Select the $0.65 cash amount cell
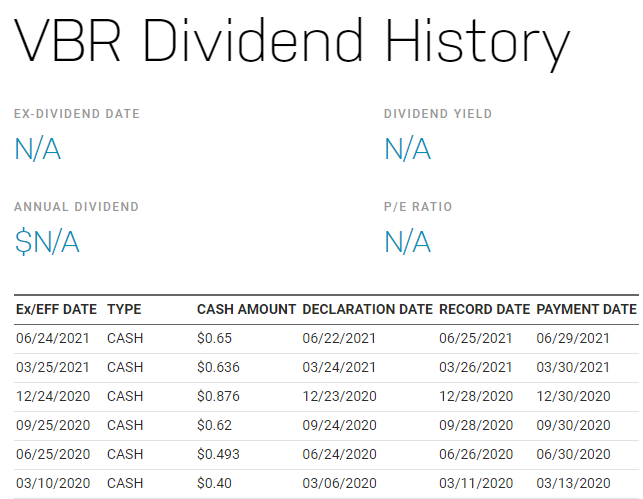643x499 pixels. coord(214,338)
